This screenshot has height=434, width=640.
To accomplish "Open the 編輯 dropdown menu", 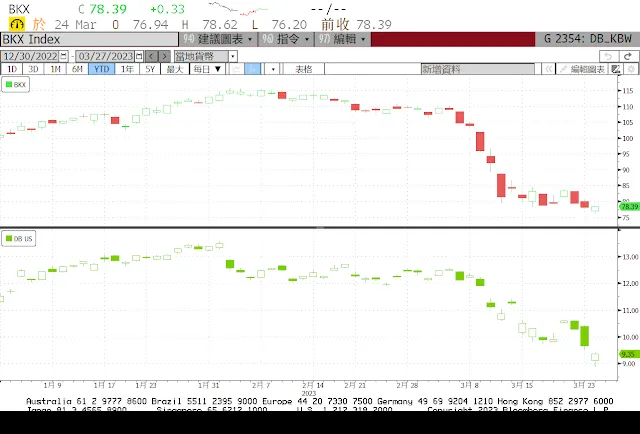I will tap(342, 39).
